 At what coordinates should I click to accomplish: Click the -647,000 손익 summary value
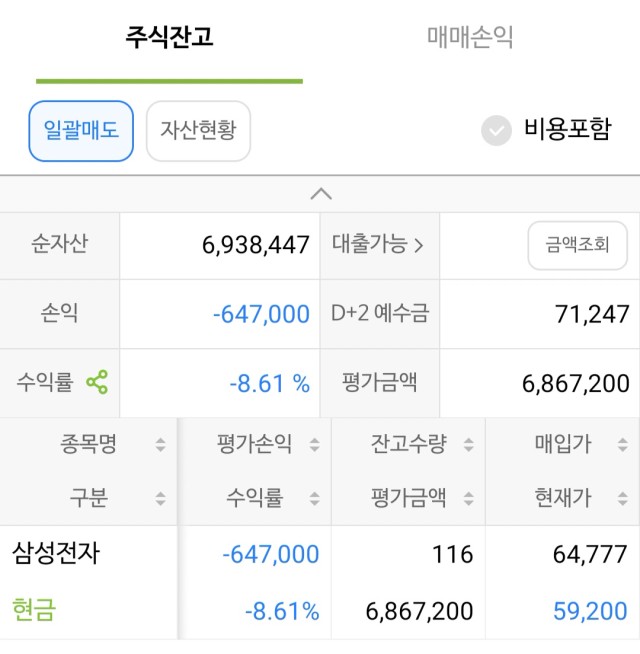pos(261,314)
